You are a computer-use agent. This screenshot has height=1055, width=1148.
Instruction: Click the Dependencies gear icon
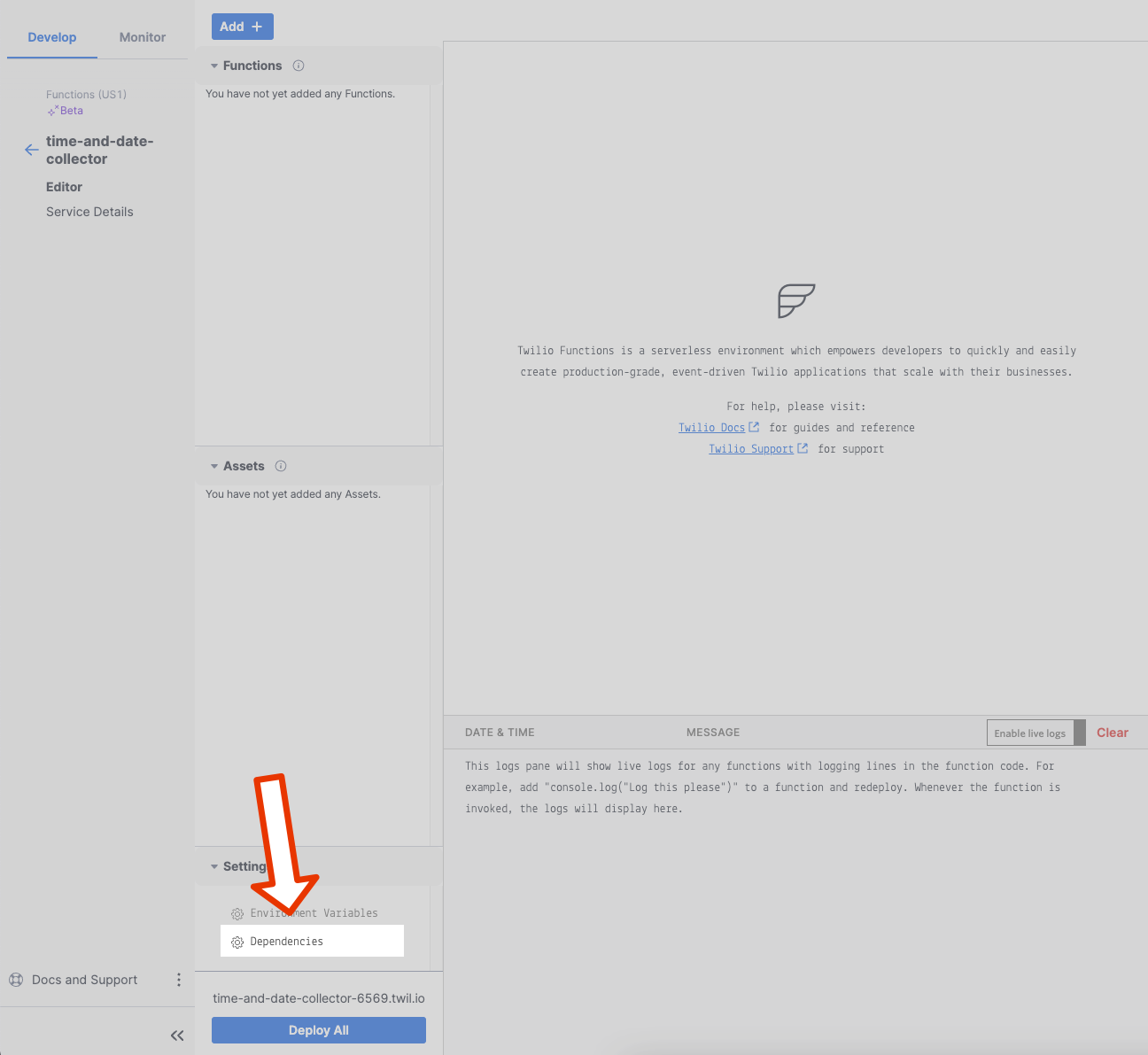(x=237, y=943)
